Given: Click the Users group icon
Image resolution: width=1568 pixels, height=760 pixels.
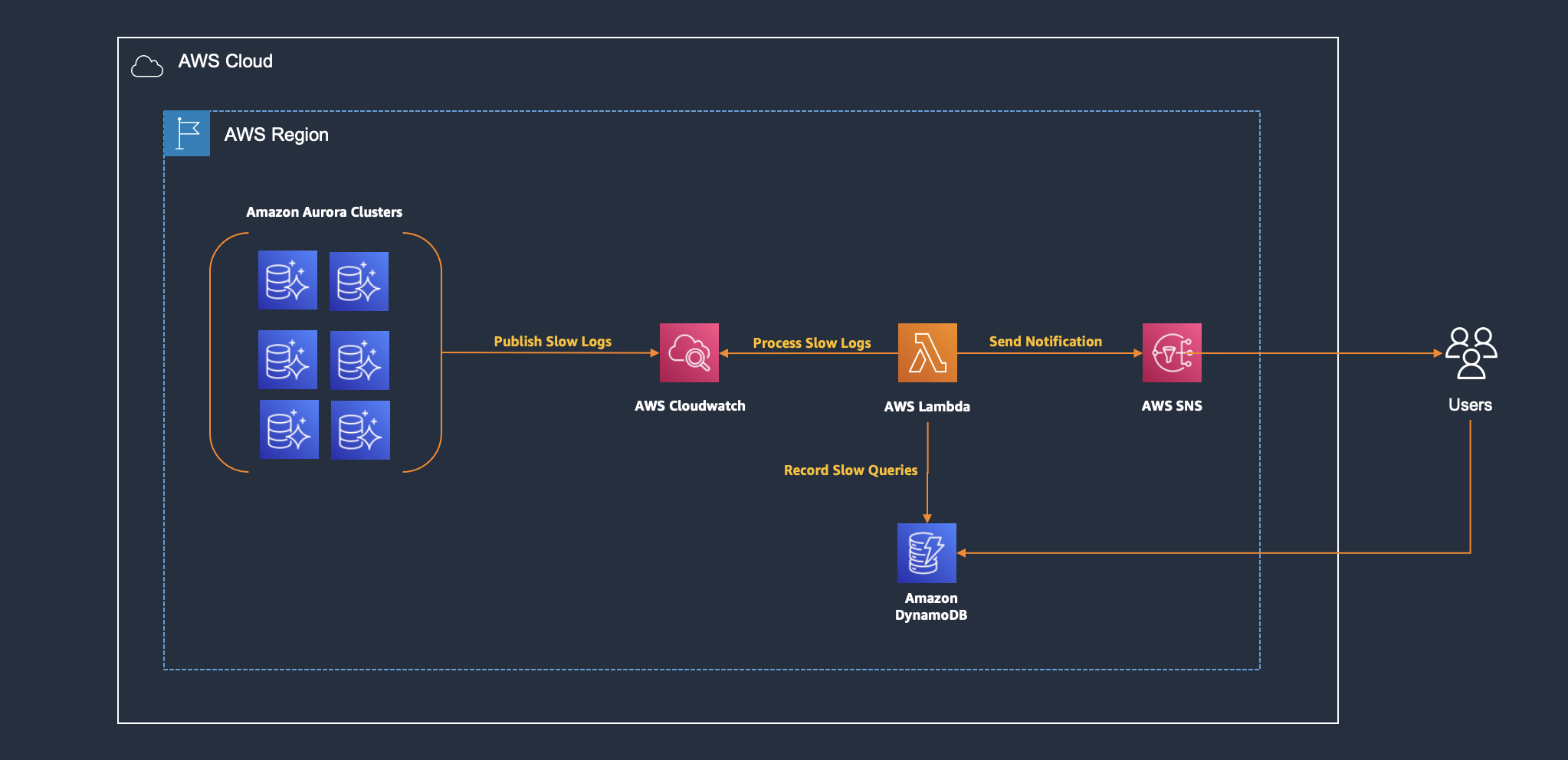Looking at the screenshot, I should (1471, 353).
